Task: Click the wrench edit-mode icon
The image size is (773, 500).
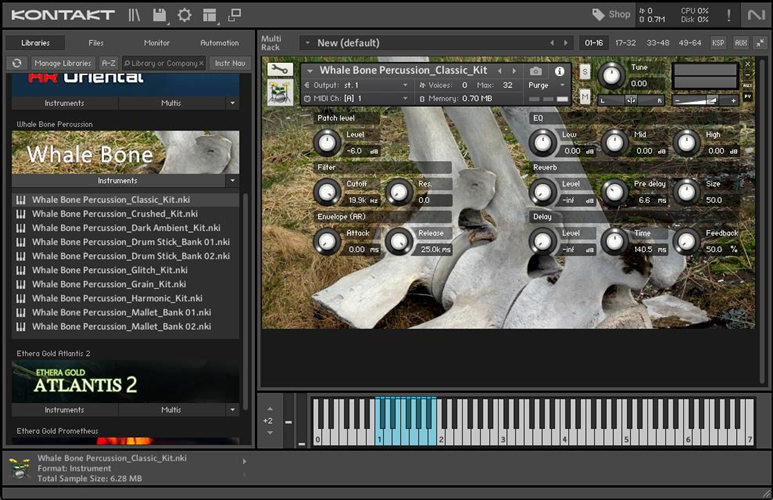Action: coord(280,70)
